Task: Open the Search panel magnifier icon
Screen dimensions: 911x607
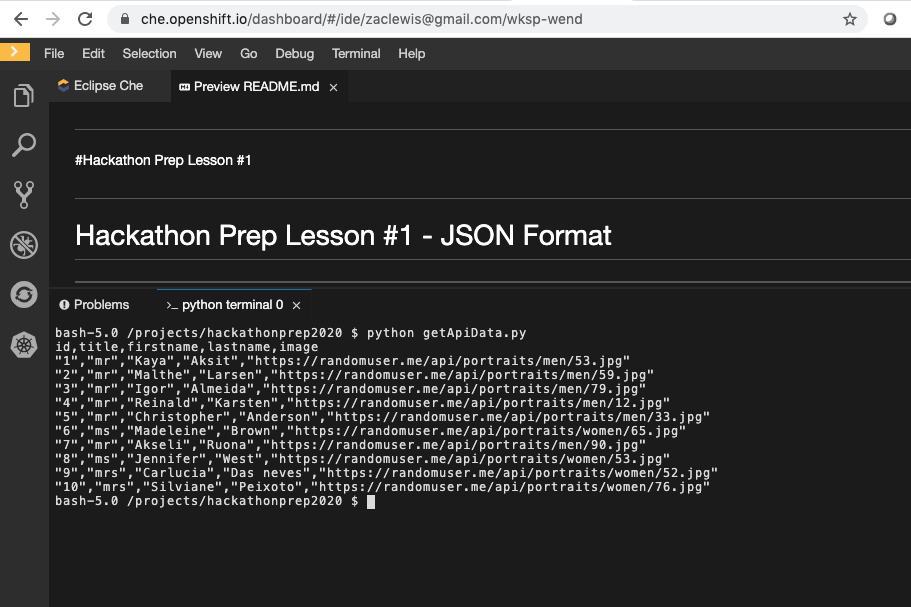Action: pyautogui.click(x=23, y=146)
